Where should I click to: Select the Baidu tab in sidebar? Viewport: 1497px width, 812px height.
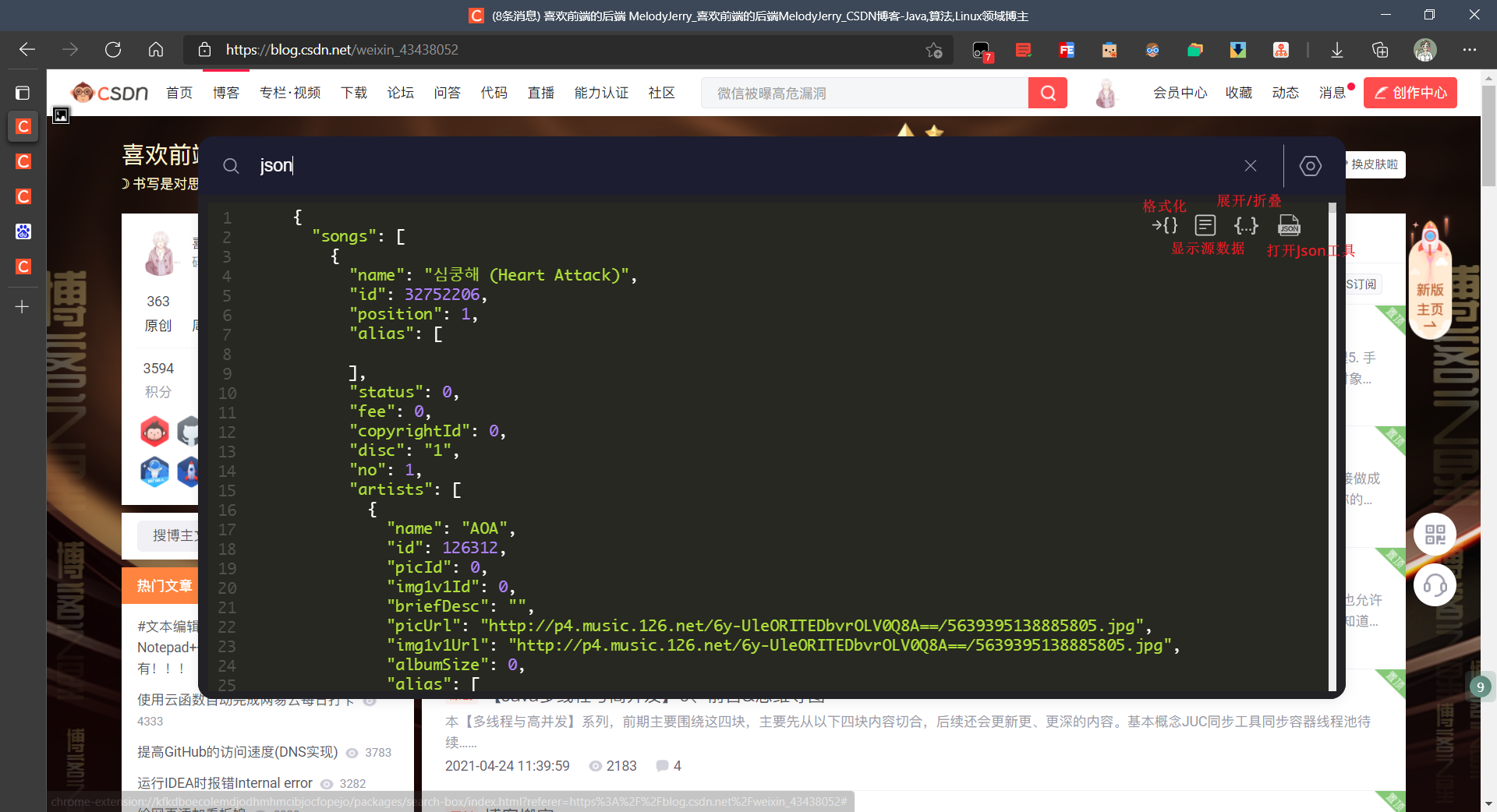(x=23, y=231)
